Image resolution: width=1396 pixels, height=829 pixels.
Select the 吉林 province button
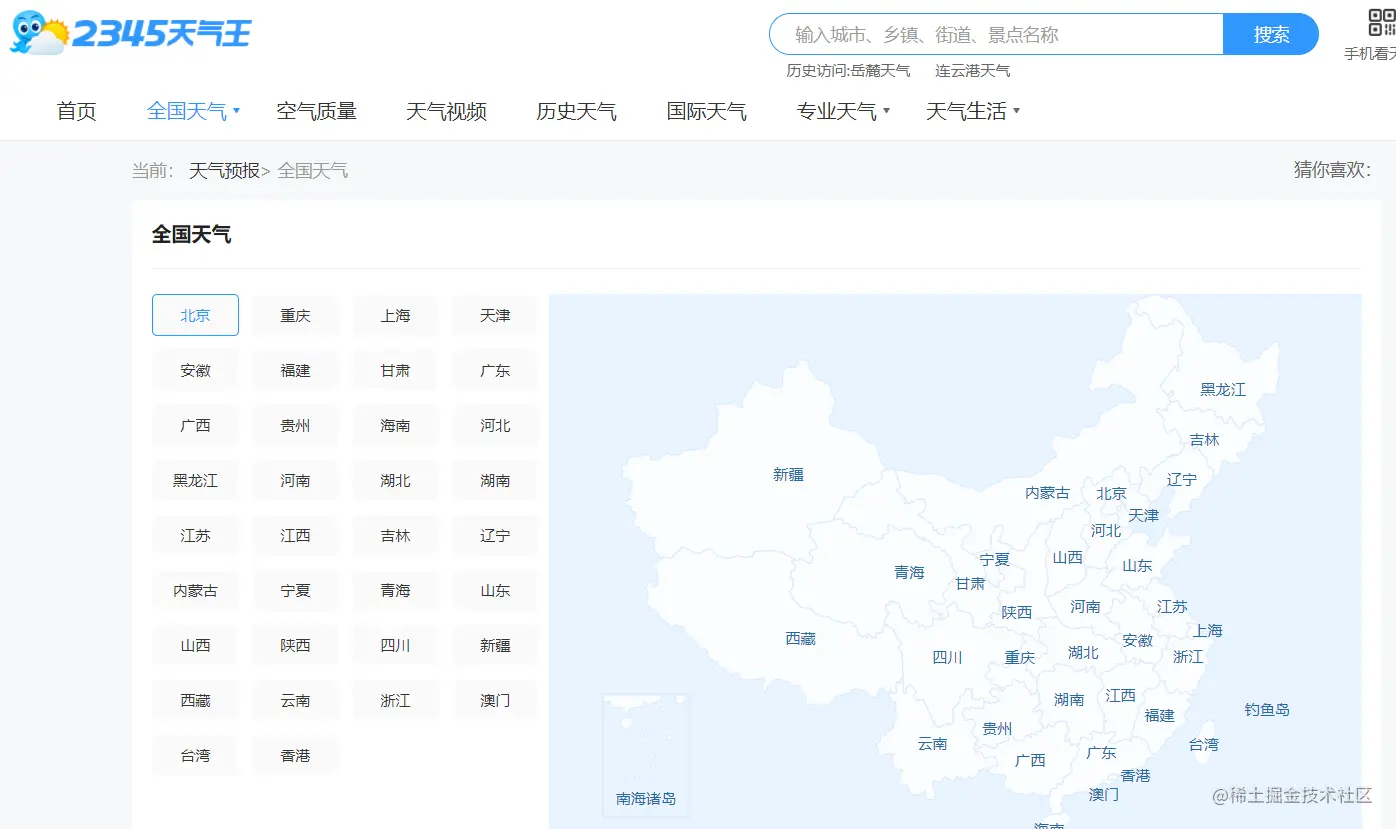point(395,535)
